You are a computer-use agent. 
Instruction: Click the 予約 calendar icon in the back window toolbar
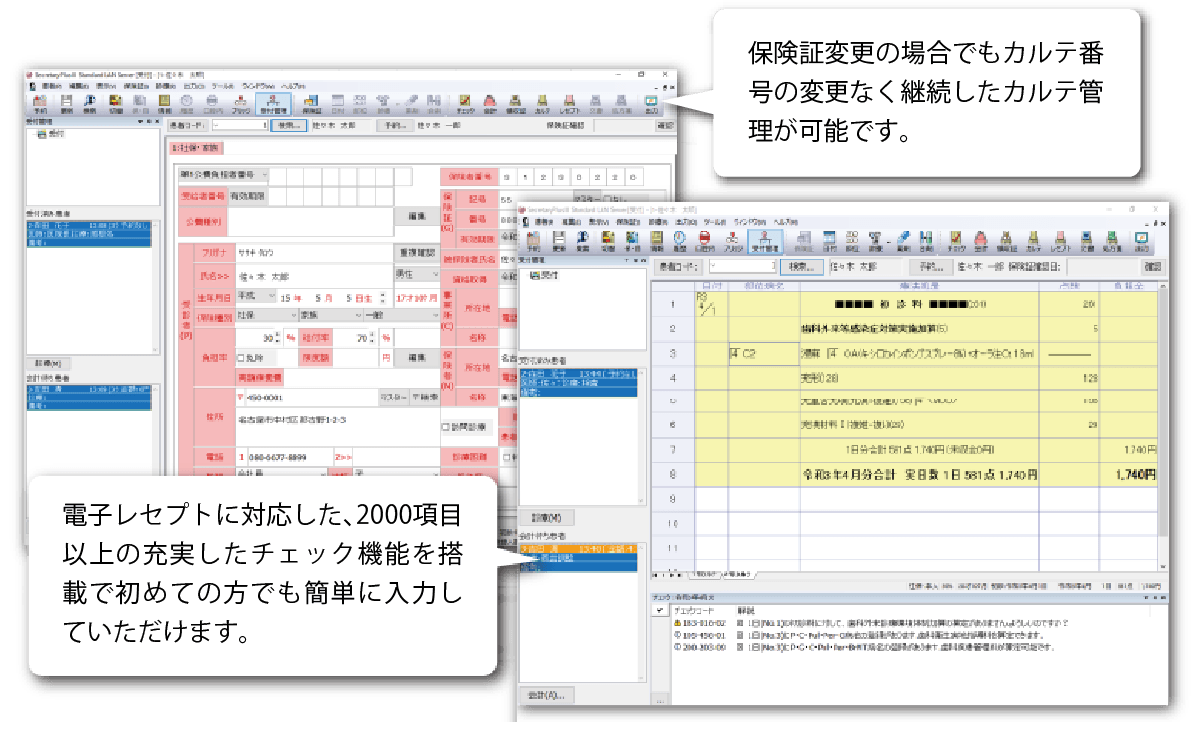(41, 102)
